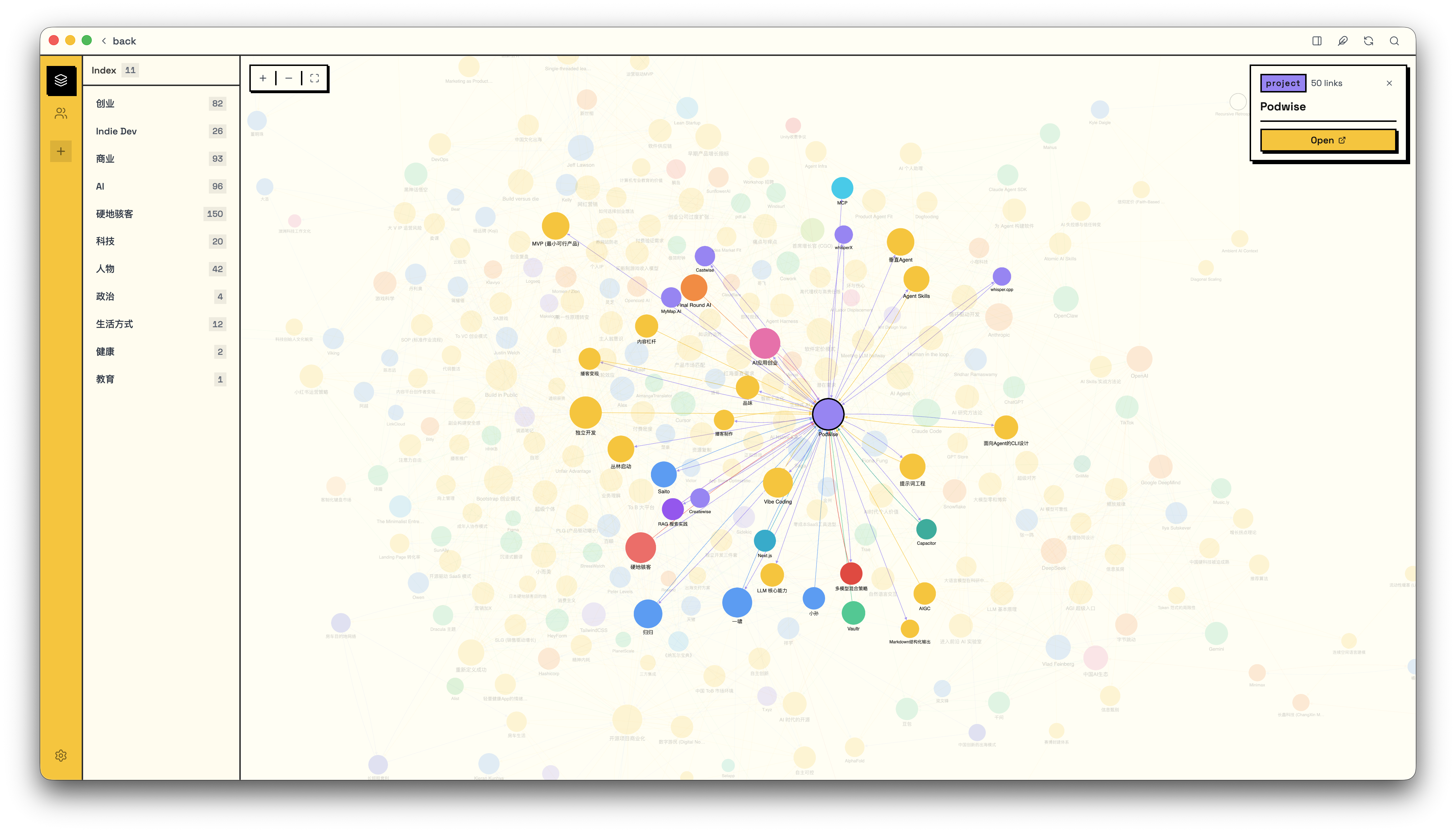1456x833 pixels.
Task: Fit graph to screen icon
Action: pos(315,78)
